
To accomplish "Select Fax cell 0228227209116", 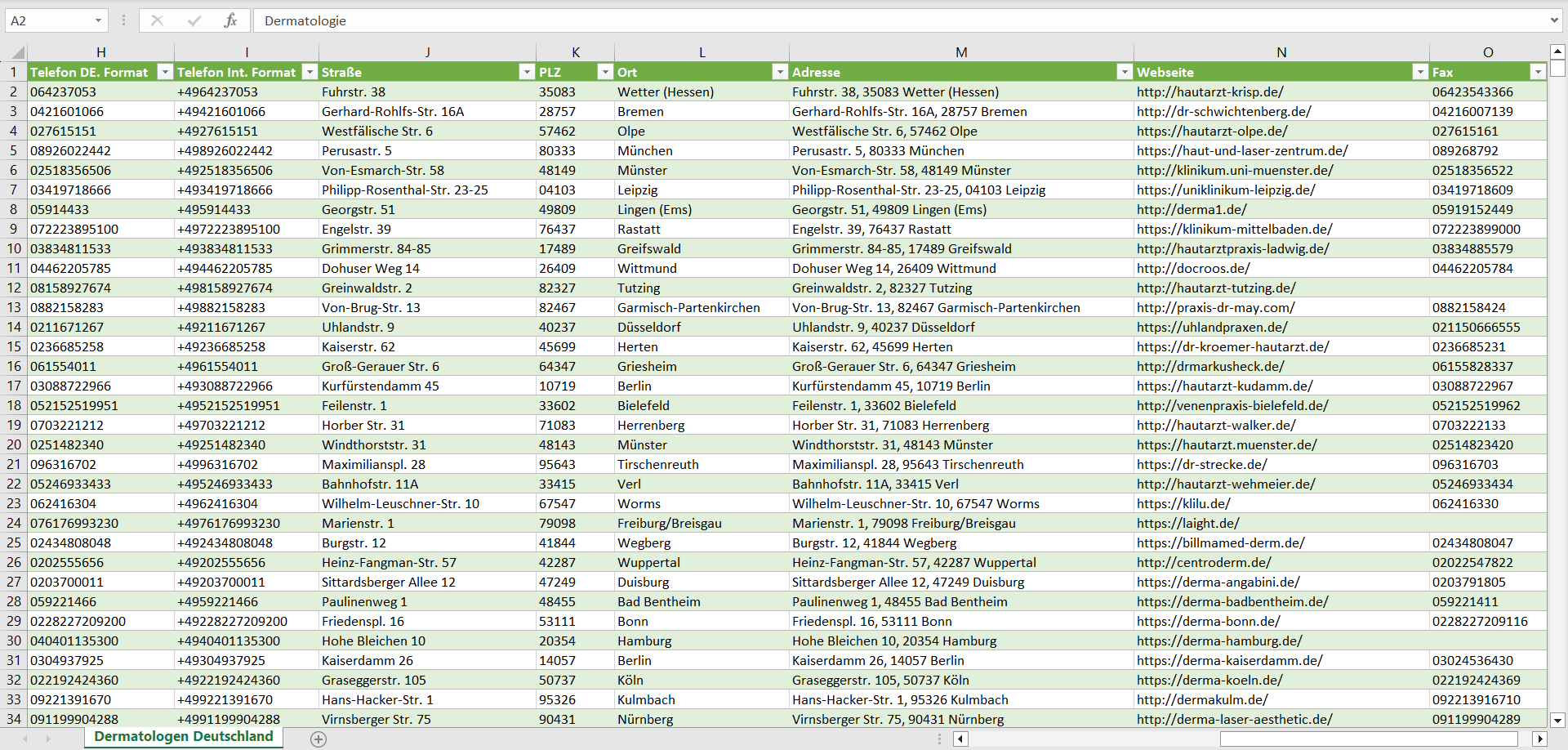I will point(1488,621).
